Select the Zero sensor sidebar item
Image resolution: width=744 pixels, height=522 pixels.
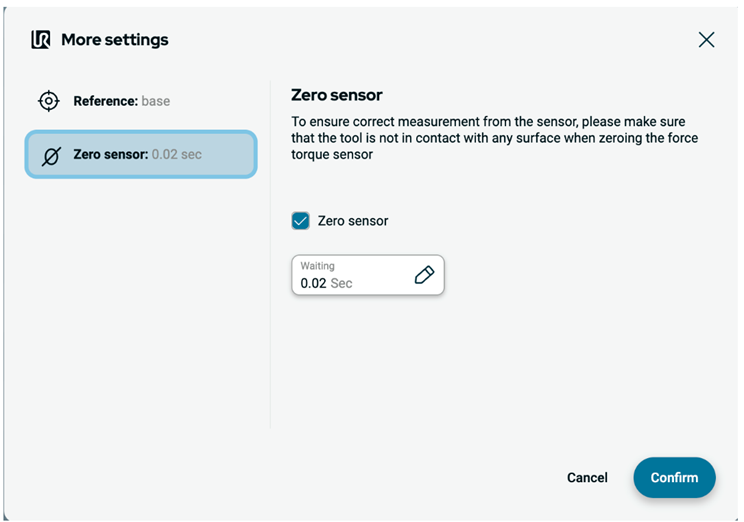click(x=141, y=155)
